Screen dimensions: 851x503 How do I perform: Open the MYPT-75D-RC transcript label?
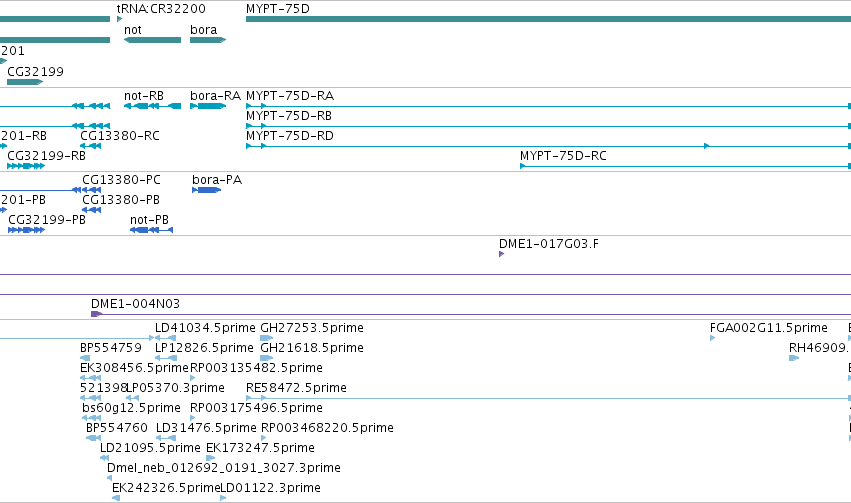[563, 156]
